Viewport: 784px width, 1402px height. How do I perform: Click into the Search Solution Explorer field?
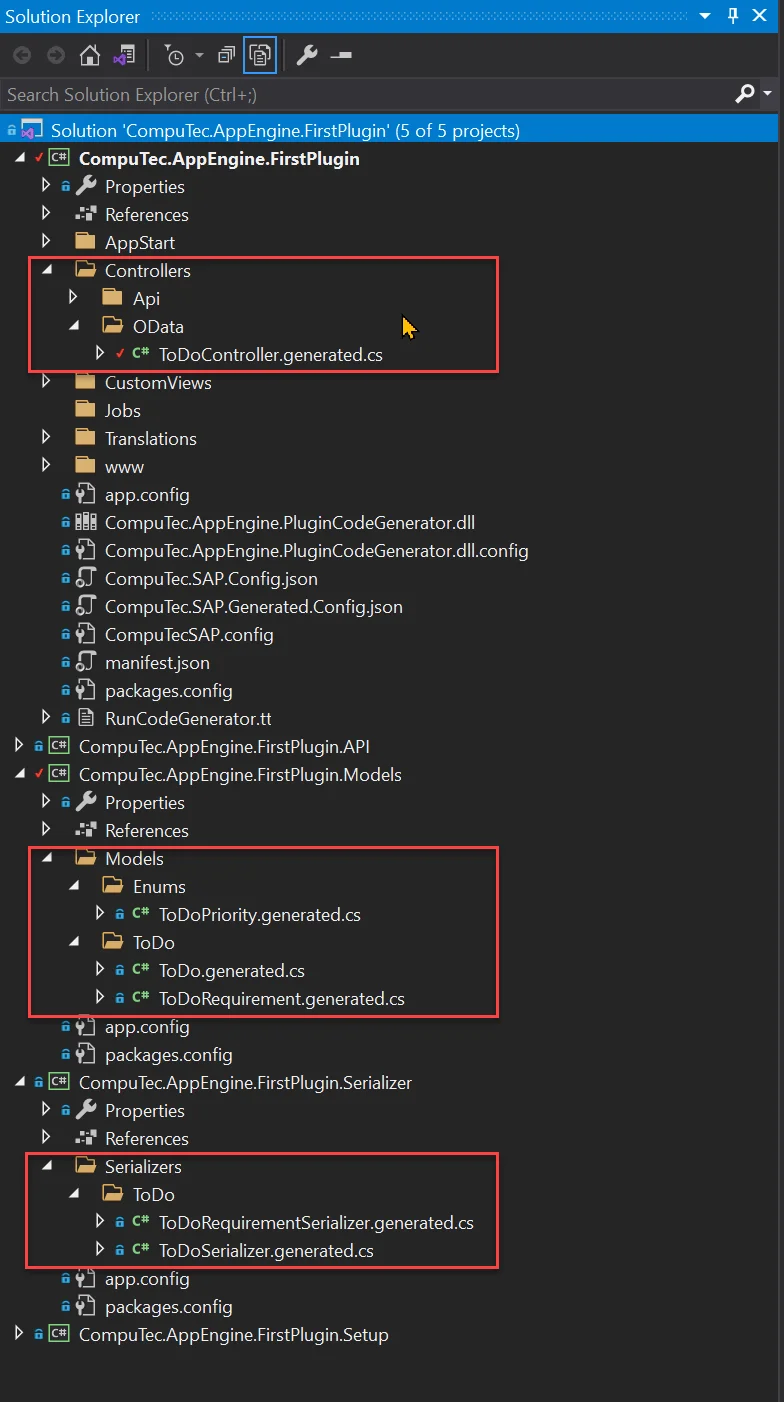(360, 94)
